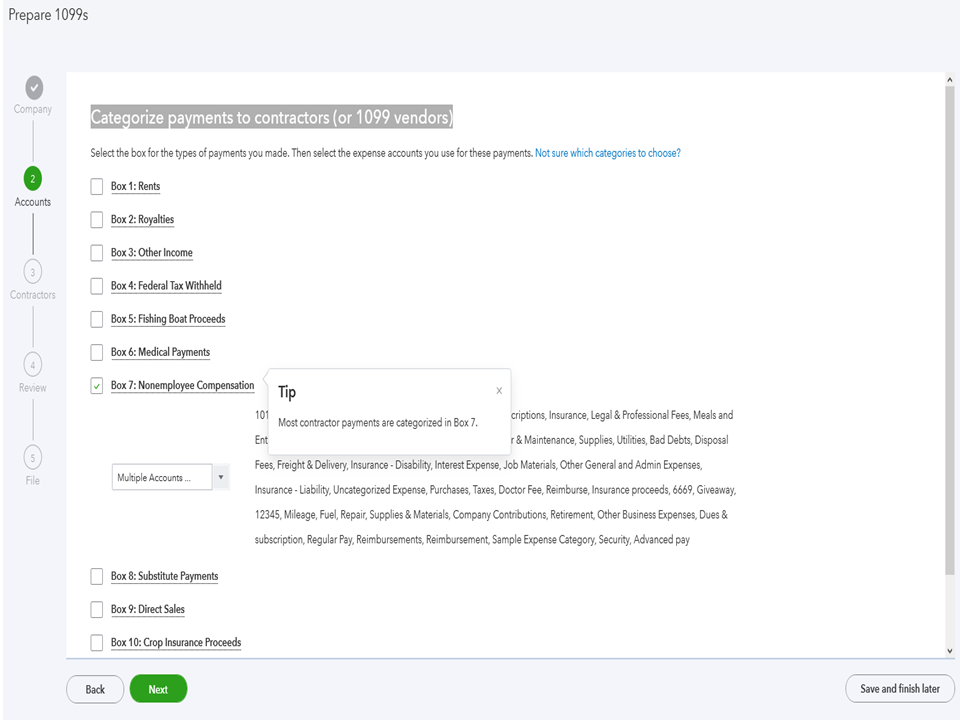The width and height of the screenshot is (960, 720).
Task: Enable Box 2: Royalties checkbox
Action: click(x=97, y=220)
